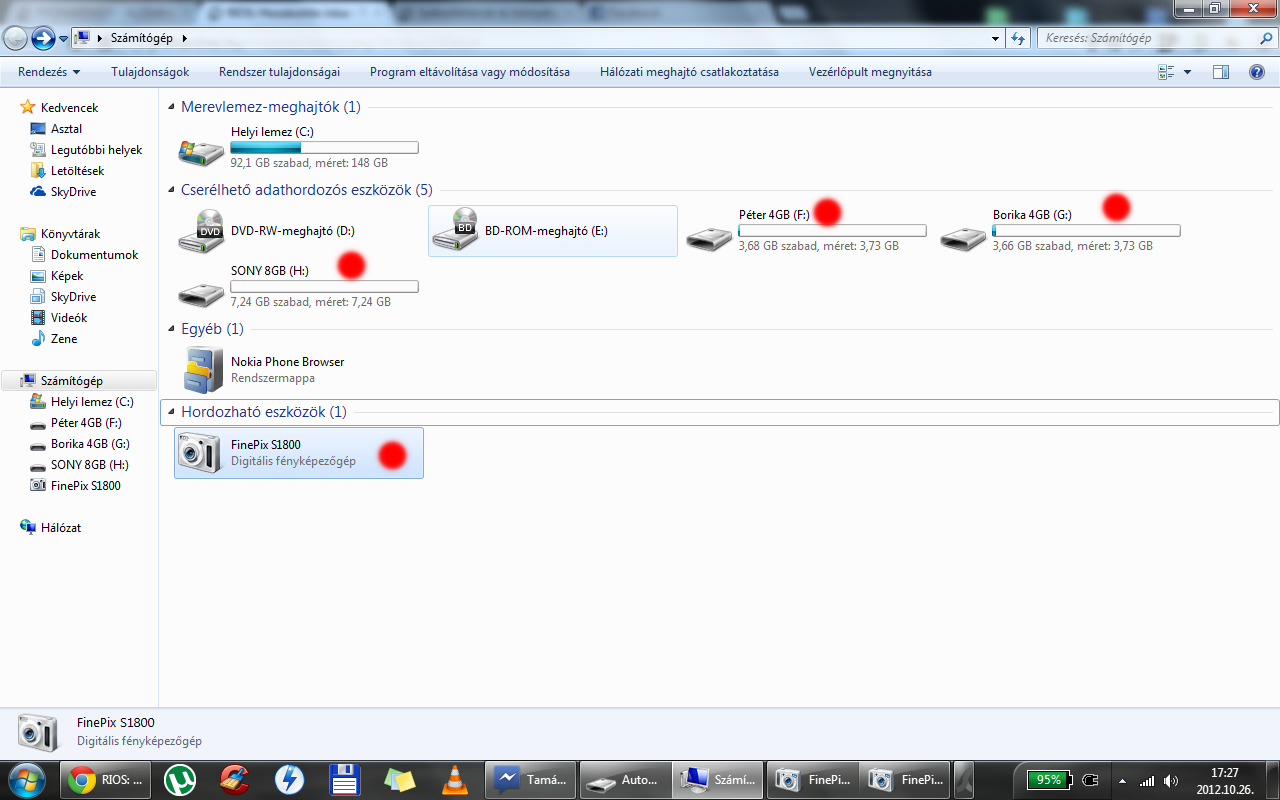Choose Hálózati meghajtó csatlakoztatása
The image size is (1280, 800).
(x=689, y=72)
